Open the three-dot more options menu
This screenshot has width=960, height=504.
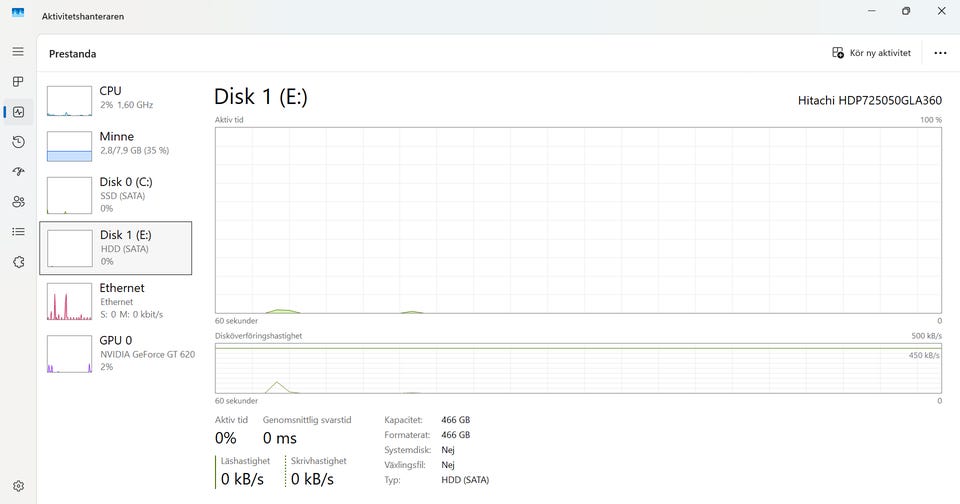(x=940, y=53)
